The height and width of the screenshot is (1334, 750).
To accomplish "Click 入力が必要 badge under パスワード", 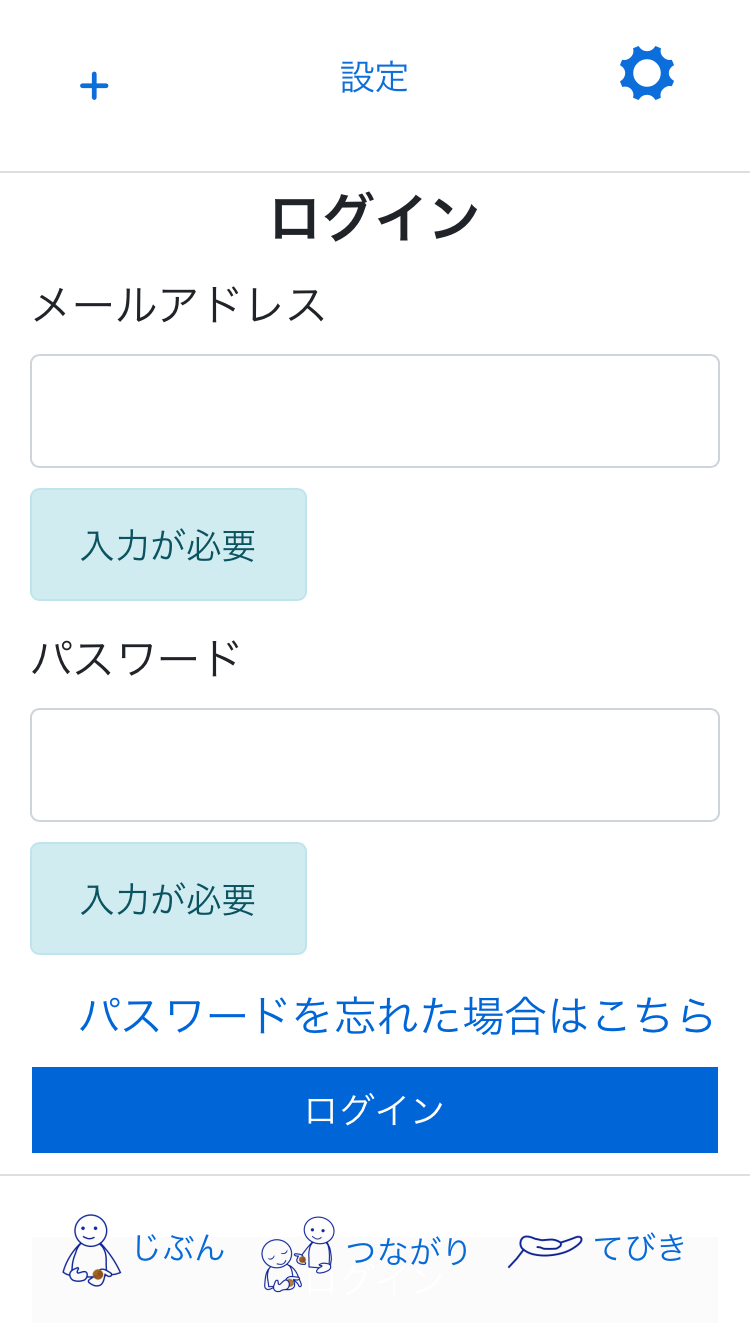I will coord(168,899).
